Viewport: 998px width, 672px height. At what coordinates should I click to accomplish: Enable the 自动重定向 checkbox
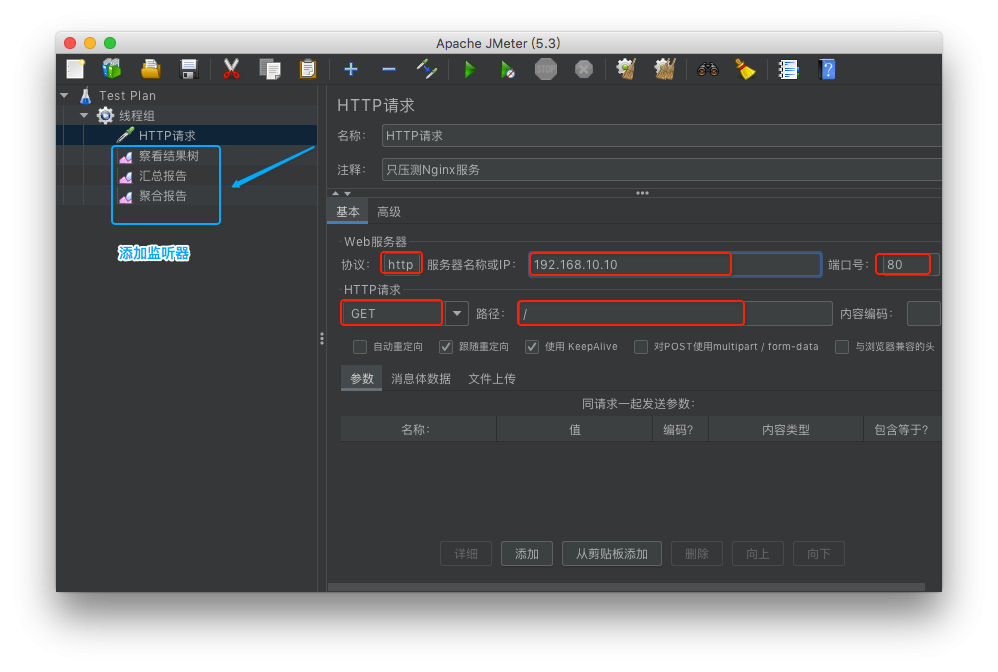(360, 347)
